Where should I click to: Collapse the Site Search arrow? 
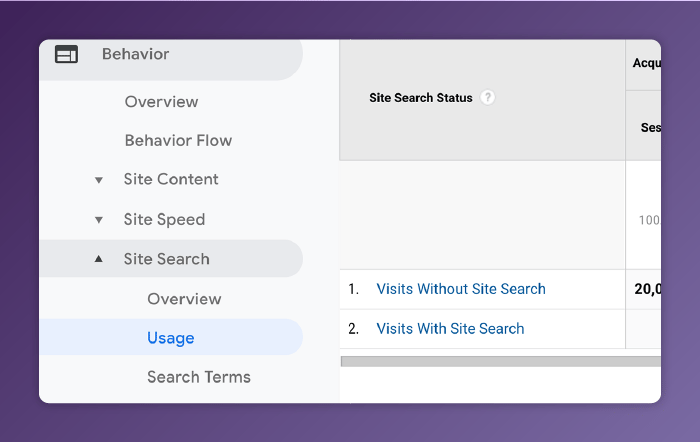pyautogui.click(x=98, y=259)
